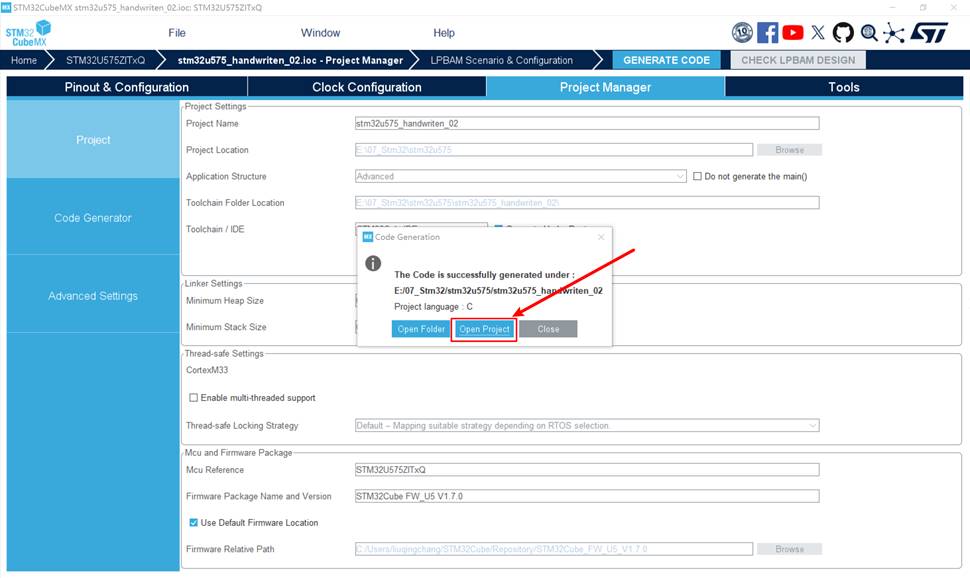Click the 'CortexM33' text
970x578 pixels.
coord(207,370)
